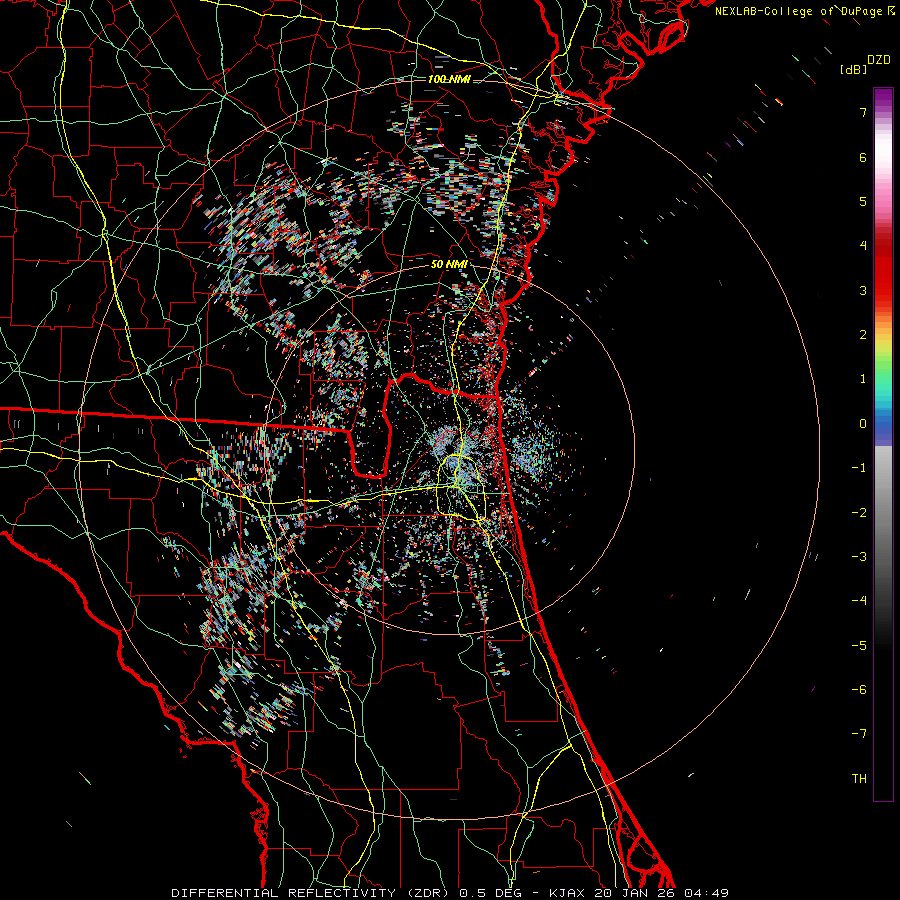
Task: Click the 0 value on color scale
Action: click(x=863, y=424)
